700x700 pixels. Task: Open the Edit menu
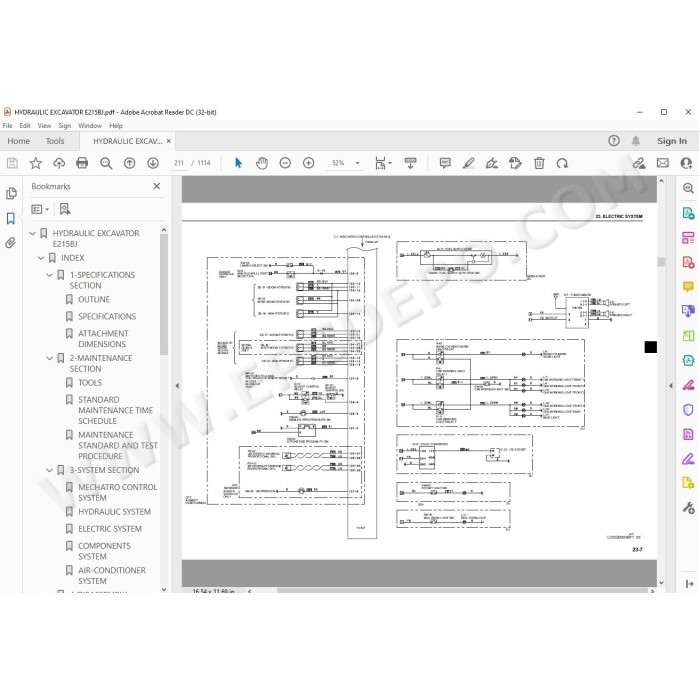coord(25,126)
